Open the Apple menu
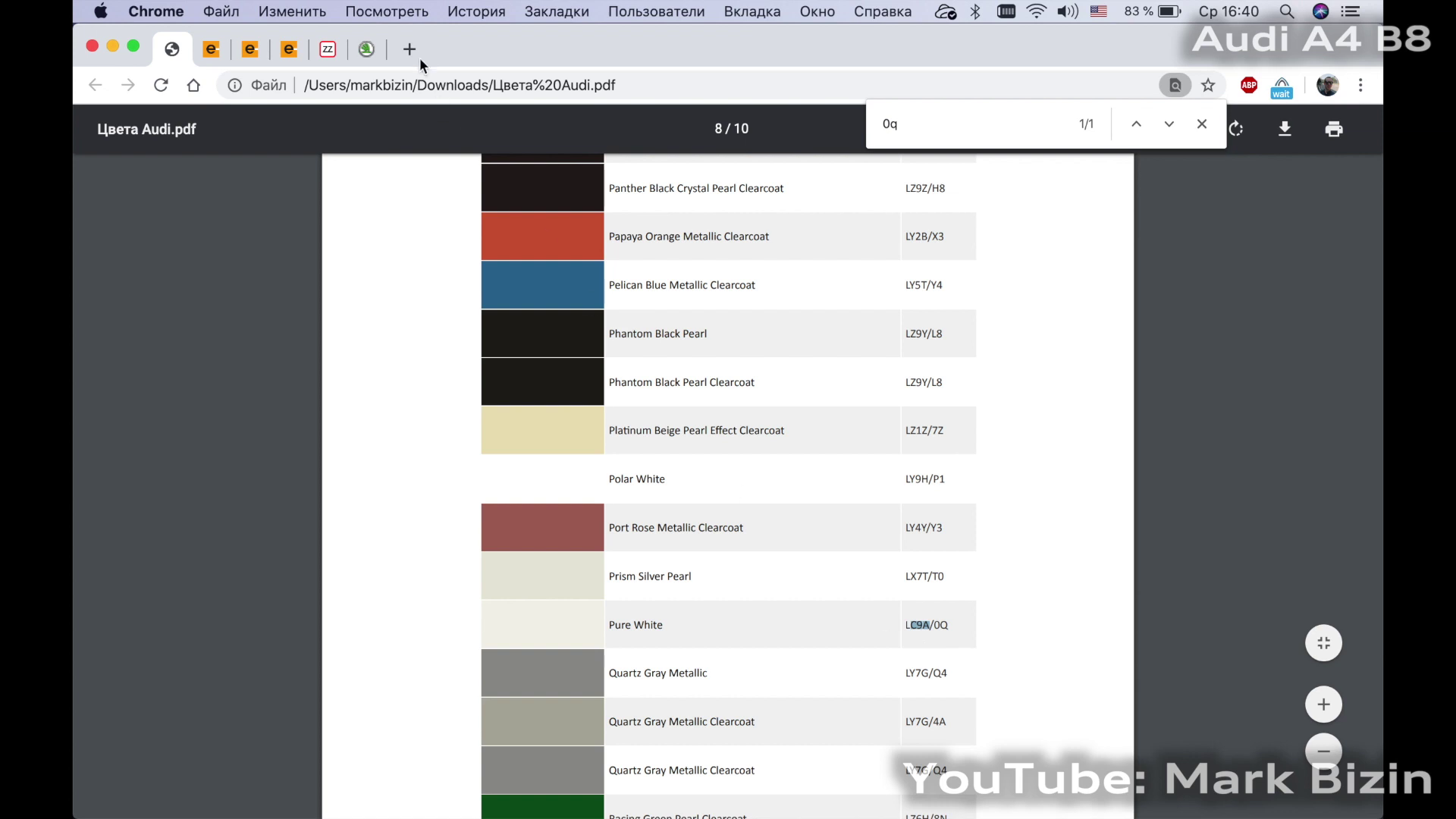 (x=101, y=11)
